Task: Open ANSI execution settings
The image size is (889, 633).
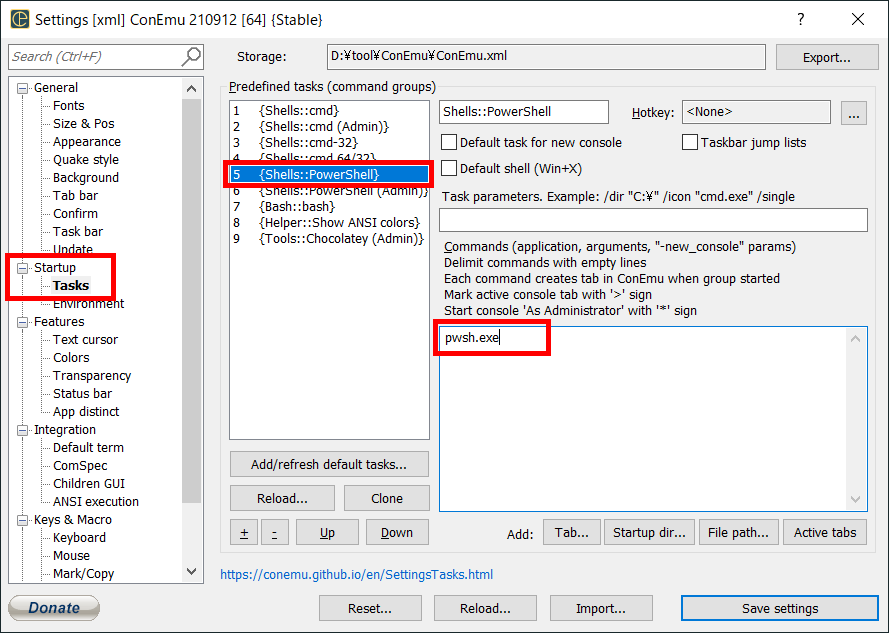Action: pos(96,502)
